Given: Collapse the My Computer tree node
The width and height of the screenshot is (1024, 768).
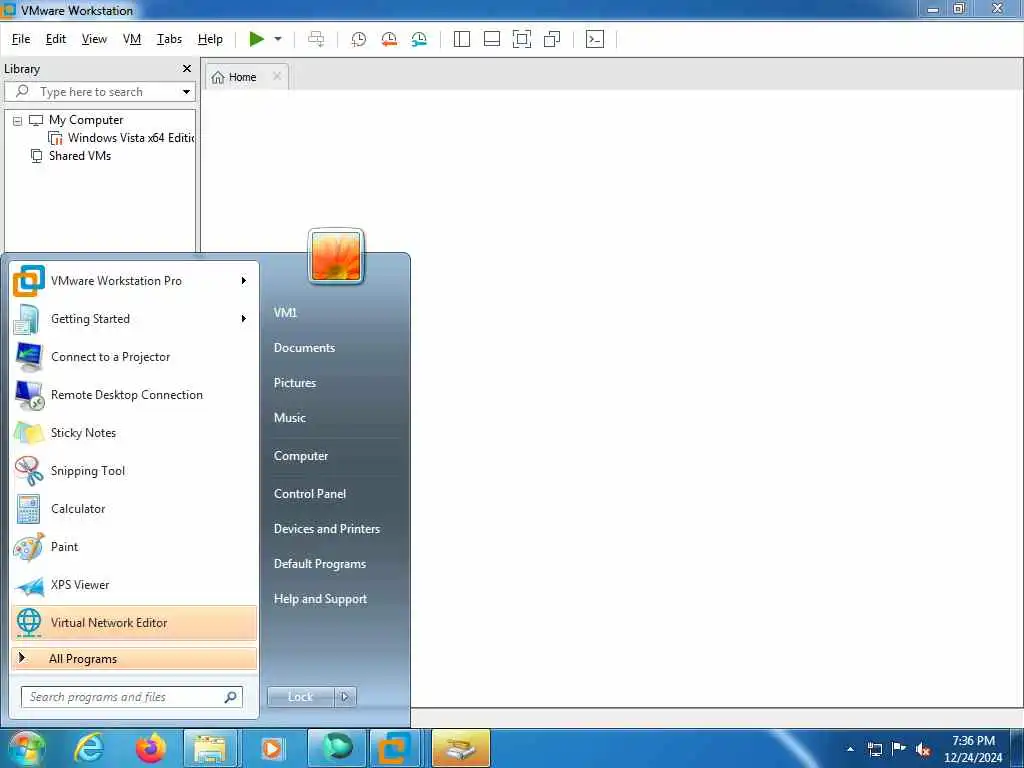Looking at the screenshot, I should click(18, 121).
